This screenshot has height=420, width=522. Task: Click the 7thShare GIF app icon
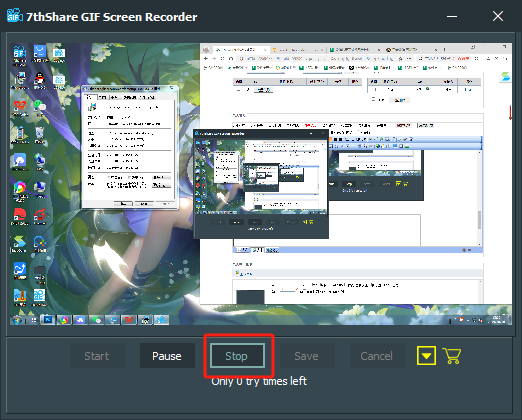15,16
